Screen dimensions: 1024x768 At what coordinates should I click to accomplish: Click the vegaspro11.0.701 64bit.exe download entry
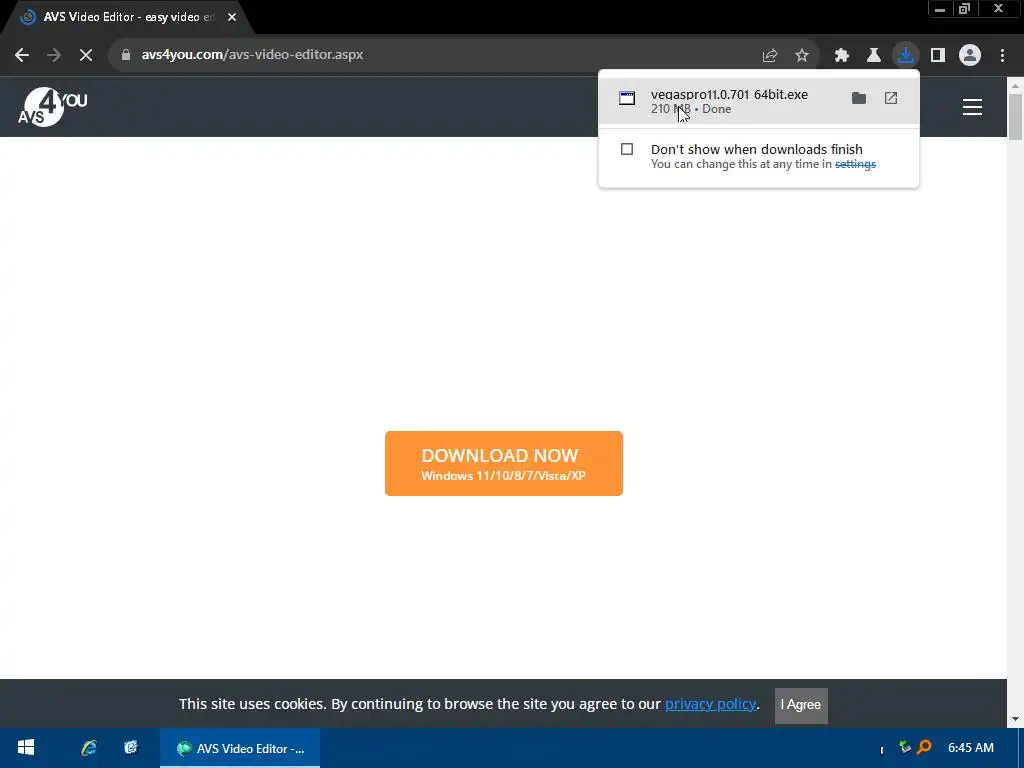pyautogui.click(x=759, y=99)
